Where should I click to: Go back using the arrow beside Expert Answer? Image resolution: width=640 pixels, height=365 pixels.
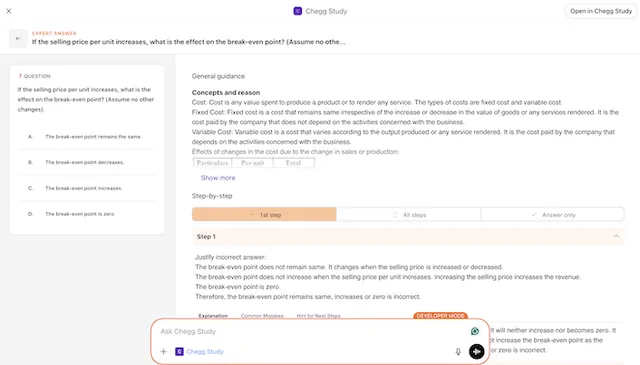point(18,38)
